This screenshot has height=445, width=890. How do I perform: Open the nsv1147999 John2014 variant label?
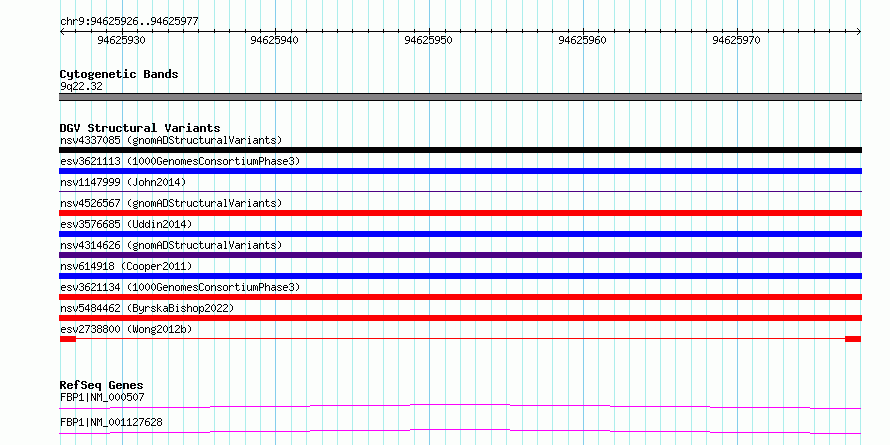point(123,182)
